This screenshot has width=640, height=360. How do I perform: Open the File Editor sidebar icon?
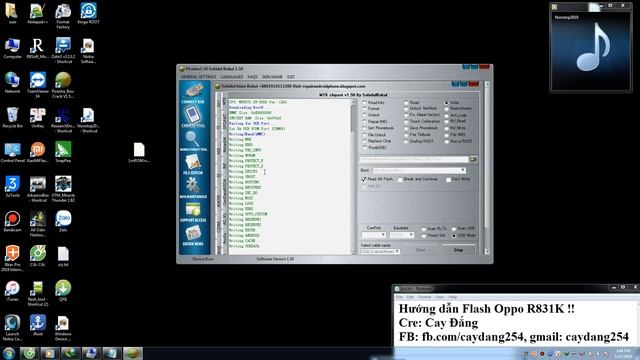193,165
